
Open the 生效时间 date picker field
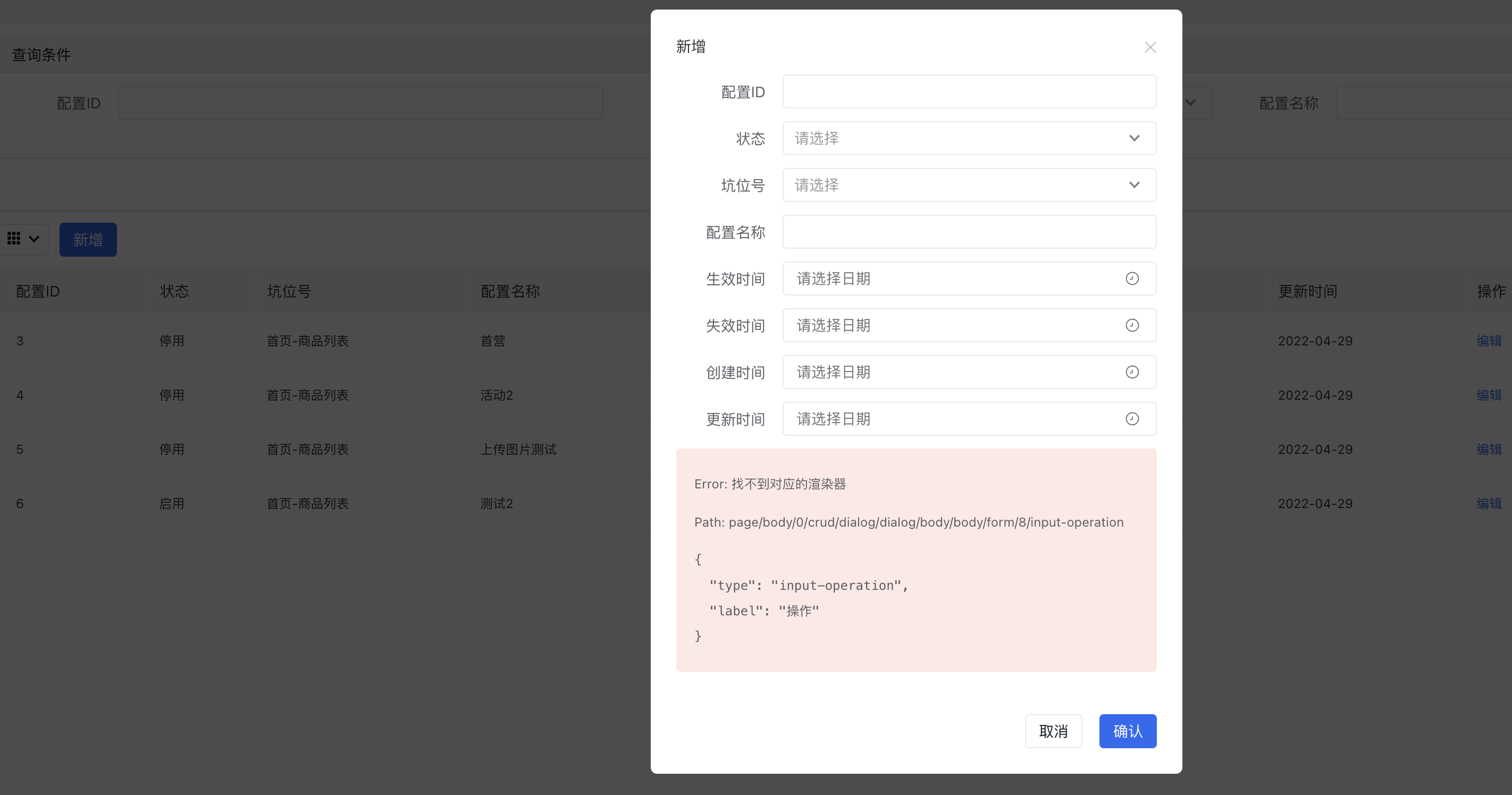click(969, 278)
